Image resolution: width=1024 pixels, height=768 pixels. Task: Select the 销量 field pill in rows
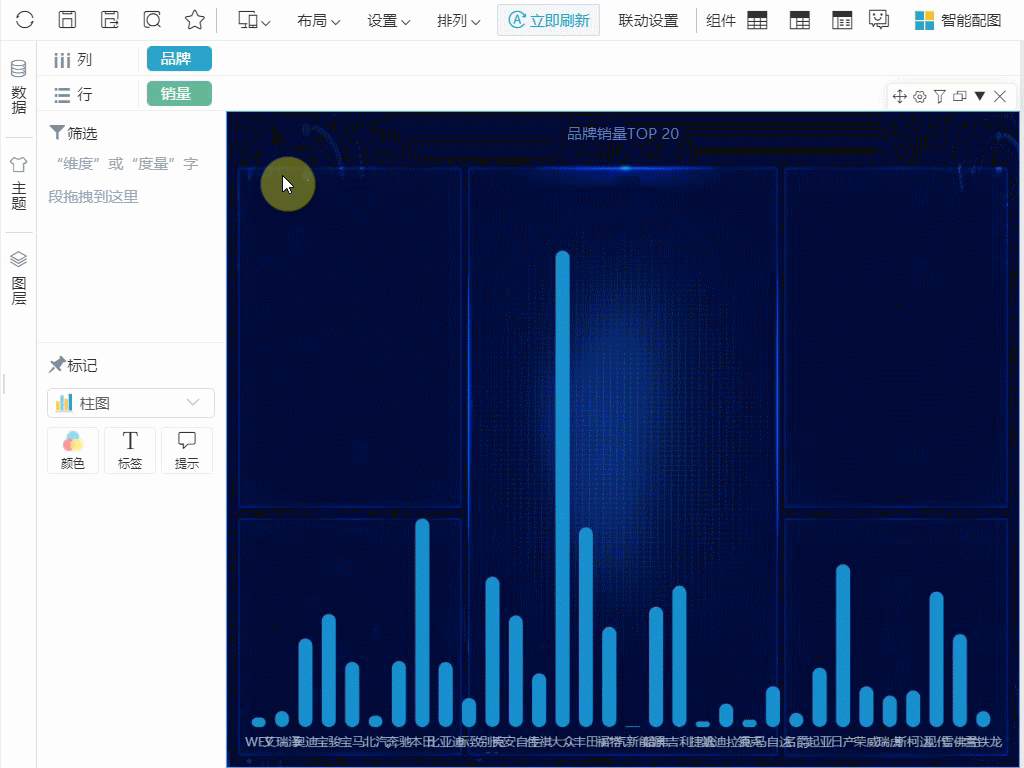pos(179,93)
